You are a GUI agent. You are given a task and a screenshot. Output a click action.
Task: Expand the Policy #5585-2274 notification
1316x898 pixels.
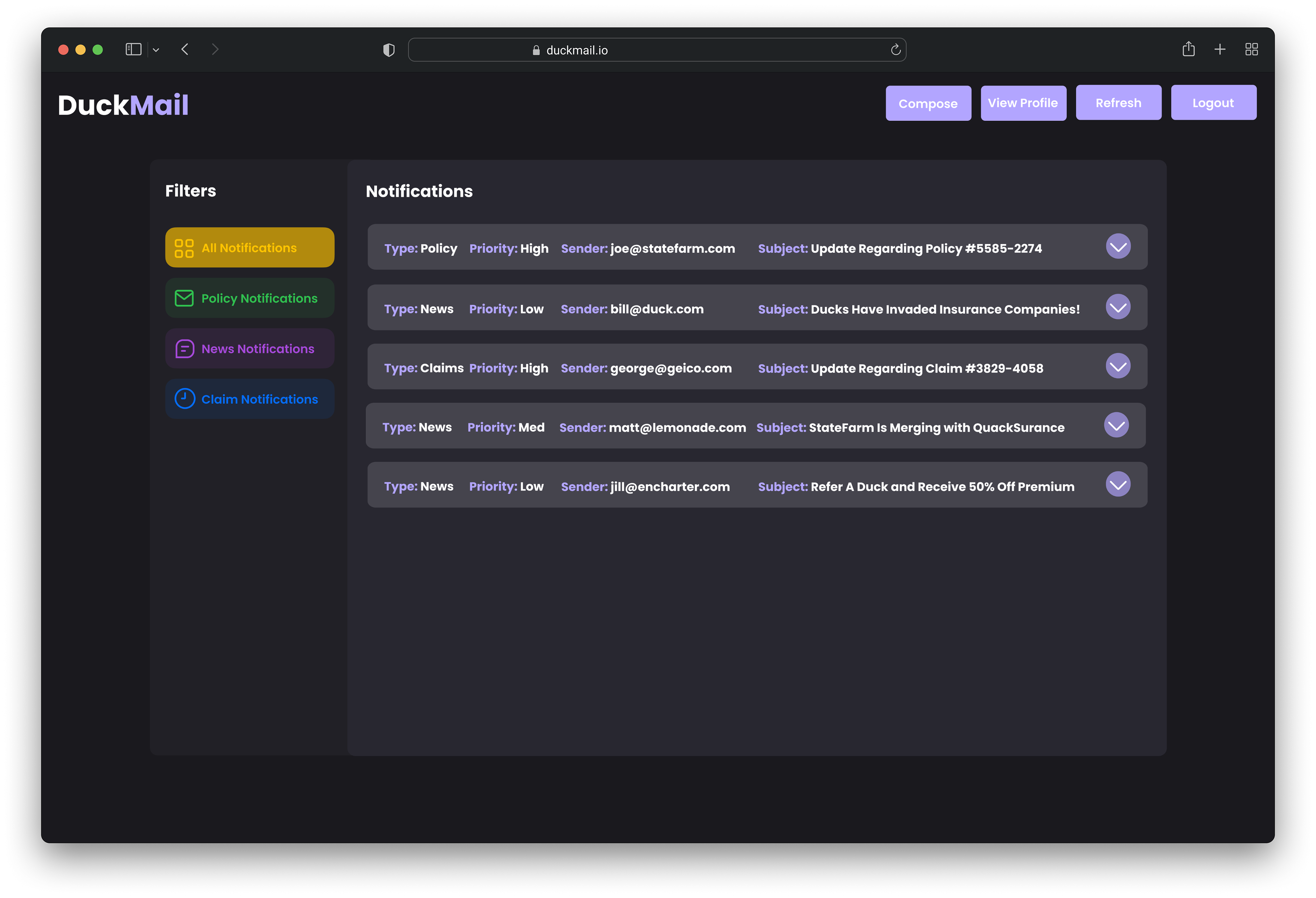coord(1118,247)
